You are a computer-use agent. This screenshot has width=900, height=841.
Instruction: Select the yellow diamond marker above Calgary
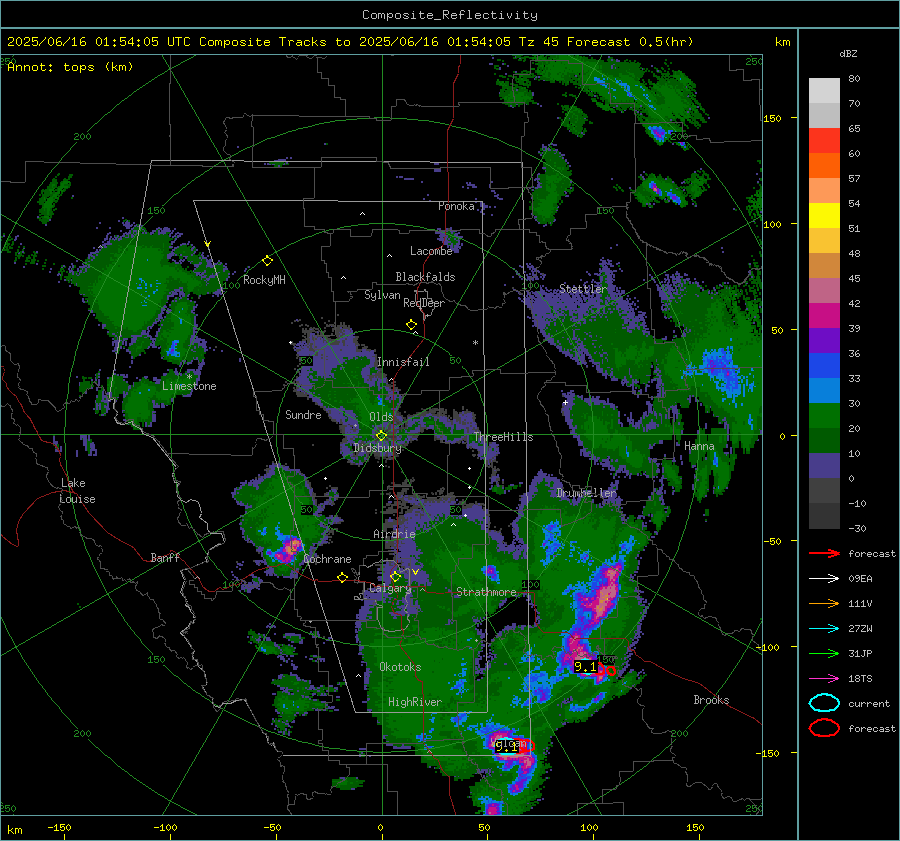pos(395,576)
